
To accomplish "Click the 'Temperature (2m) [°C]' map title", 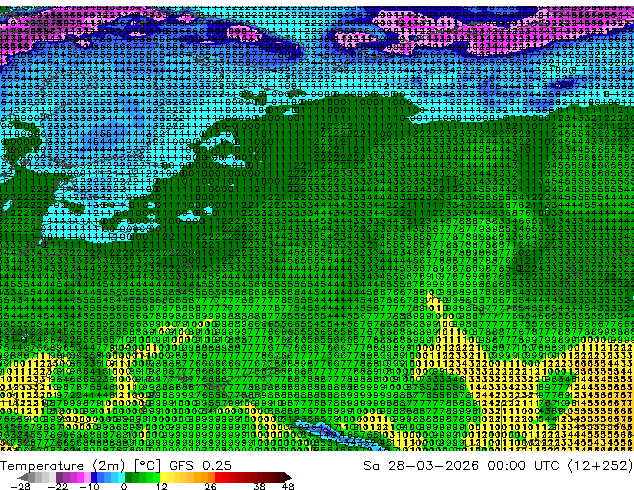I will 80,465.
